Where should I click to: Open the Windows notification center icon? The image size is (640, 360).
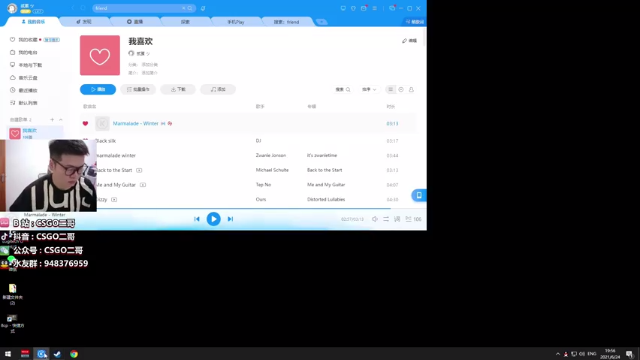(x=629, y=354)
